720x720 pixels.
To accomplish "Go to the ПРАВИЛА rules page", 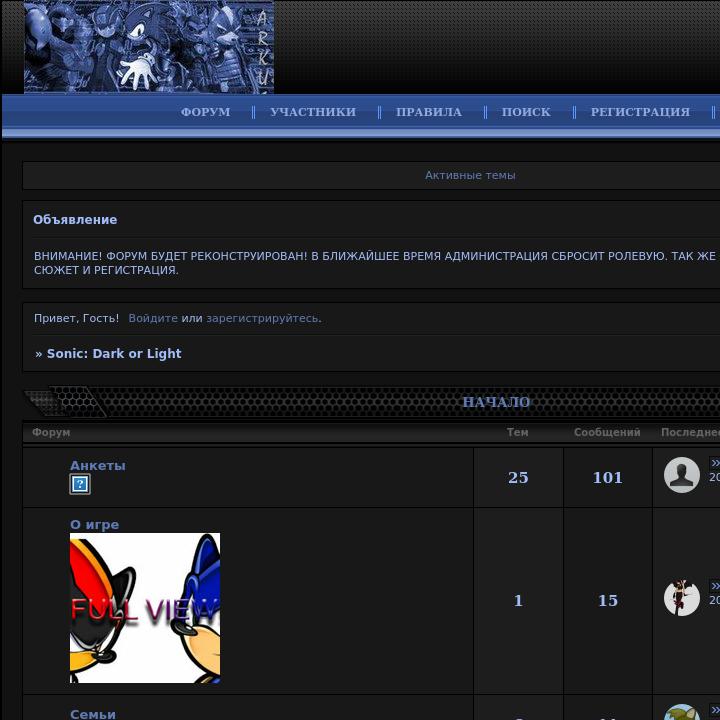I will tap(429, 112).
